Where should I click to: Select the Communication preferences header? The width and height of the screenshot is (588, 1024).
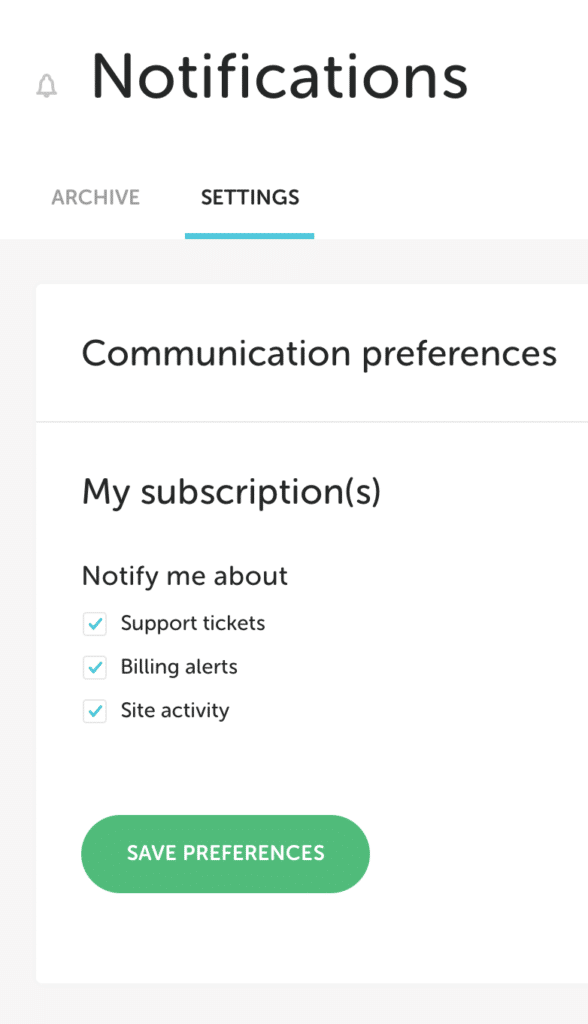tap(320, 352)
